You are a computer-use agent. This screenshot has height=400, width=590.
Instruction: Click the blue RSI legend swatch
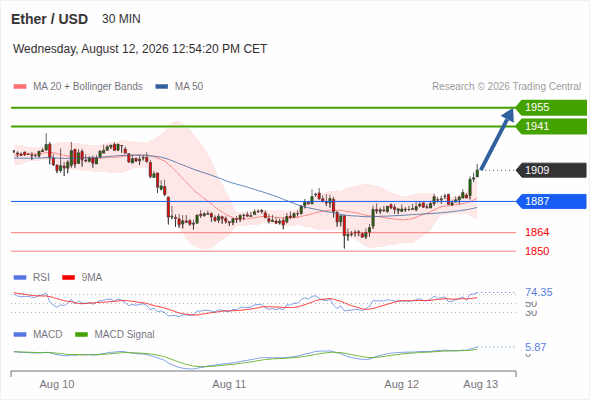click(20, 278)
